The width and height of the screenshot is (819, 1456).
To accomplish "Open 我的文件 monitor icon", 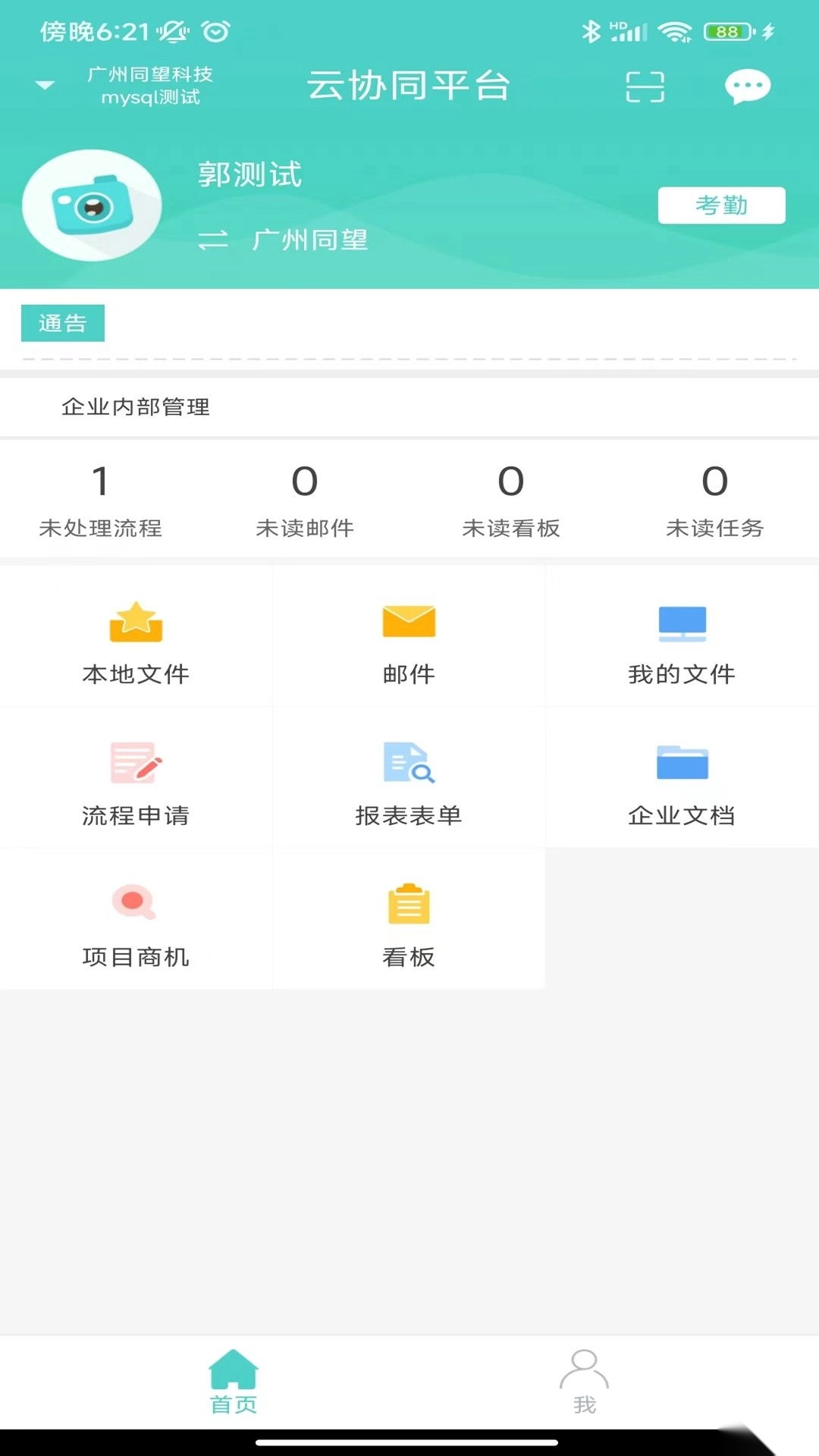I will (x=682, y=623).
